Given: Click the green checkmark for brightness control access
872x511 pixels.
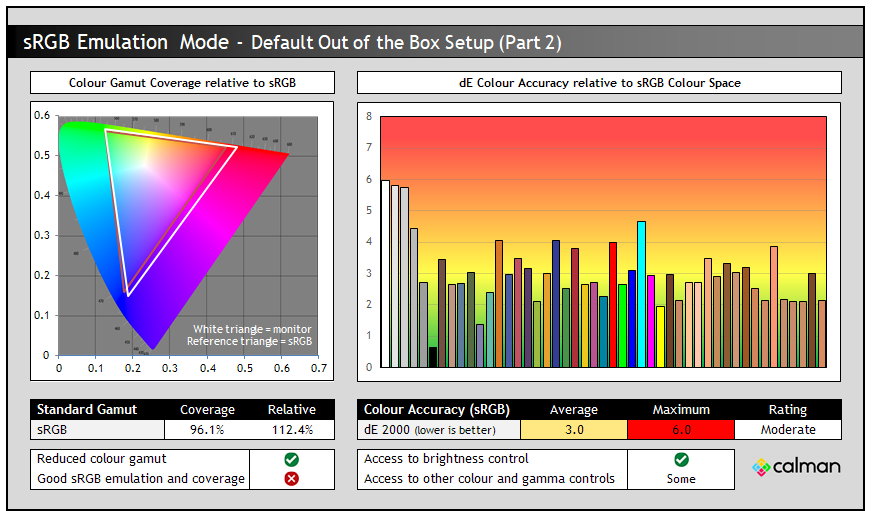Looking at the screenshot, I should pyautogui.click(x=681, y=460).
